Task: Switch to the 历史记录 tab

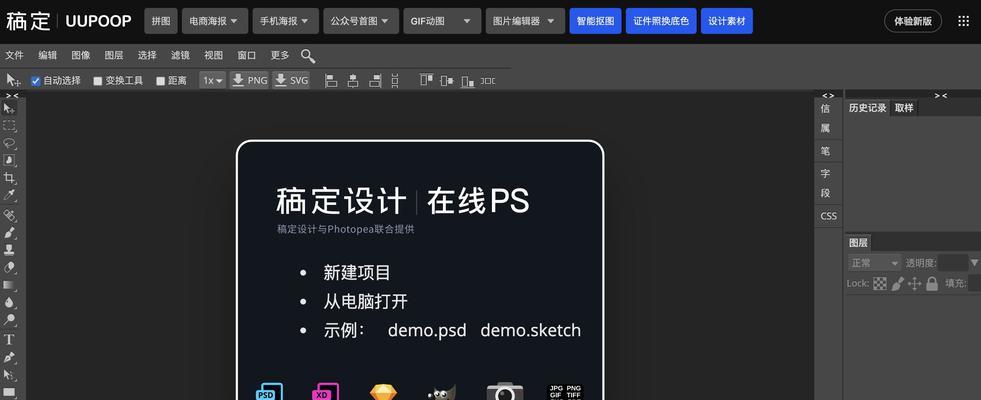Action: [x=868, y=108]
